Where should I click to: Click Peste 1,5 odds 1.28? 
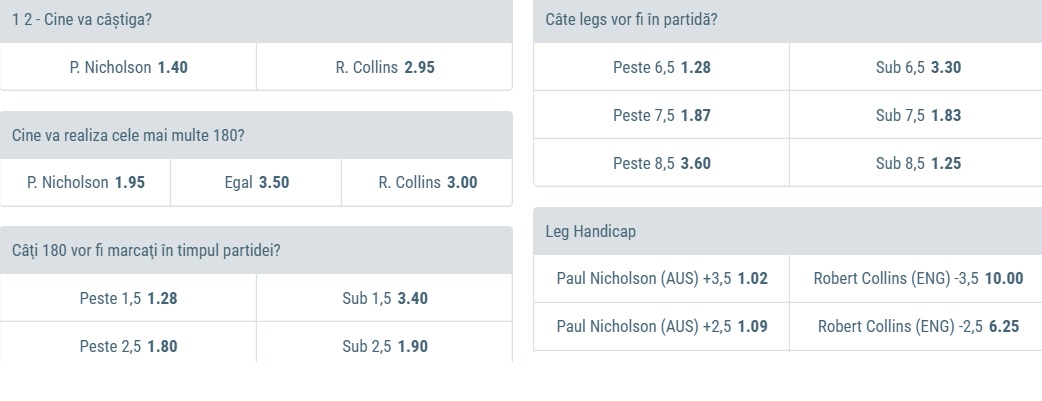[x=128, y=298]
